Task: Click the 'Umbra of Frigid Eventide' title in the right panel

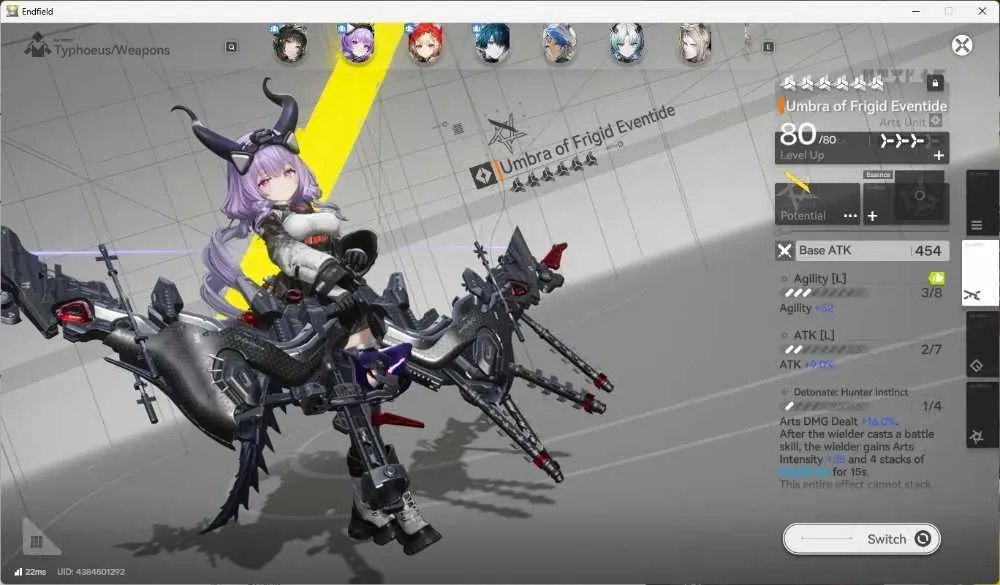Action: [866, 106]
